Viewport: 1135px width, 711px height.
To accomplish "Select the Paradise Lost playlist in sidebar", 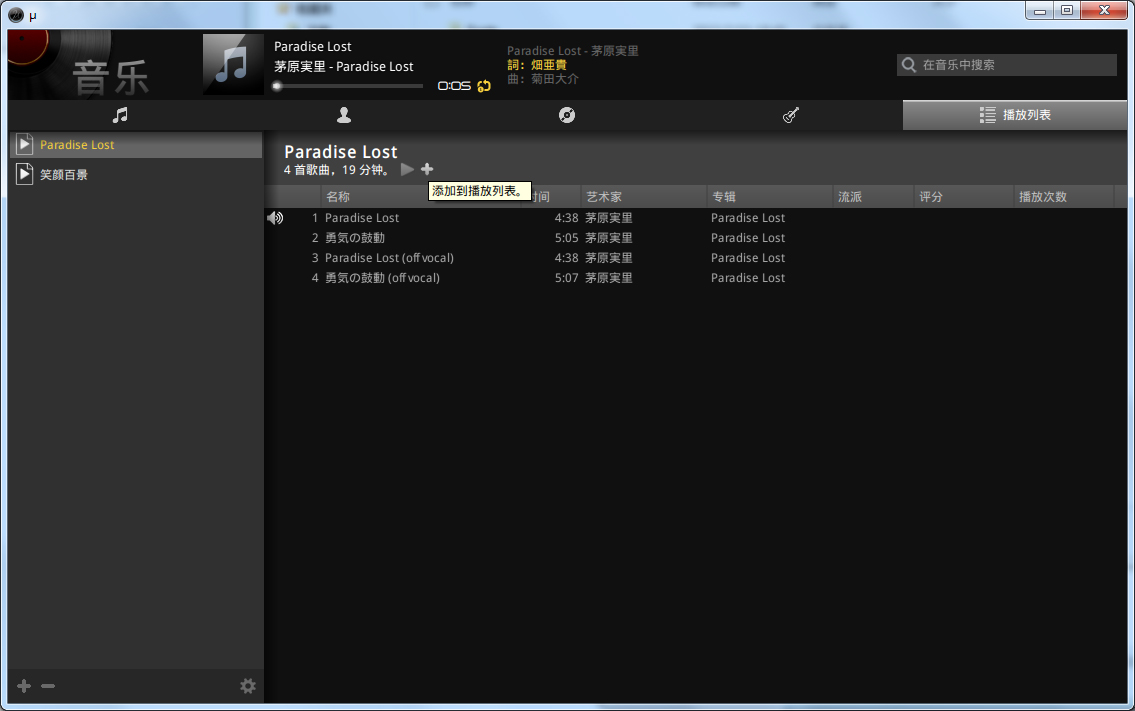I will [x=136, y=145].
